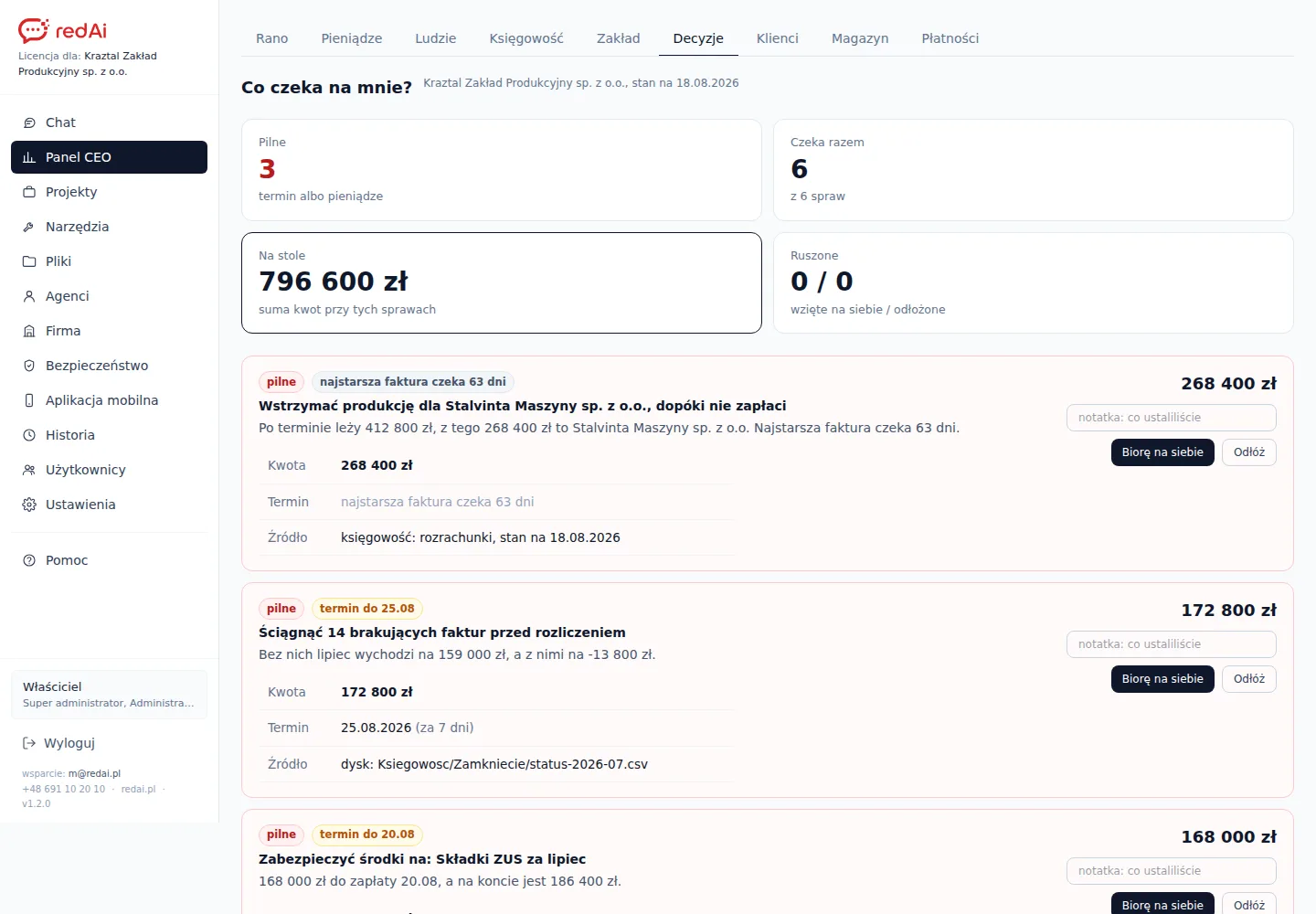The image size is (1316, 914).
Task: Focus the note field for Składki ZUS case
Action: click(x=1172, y=871)
